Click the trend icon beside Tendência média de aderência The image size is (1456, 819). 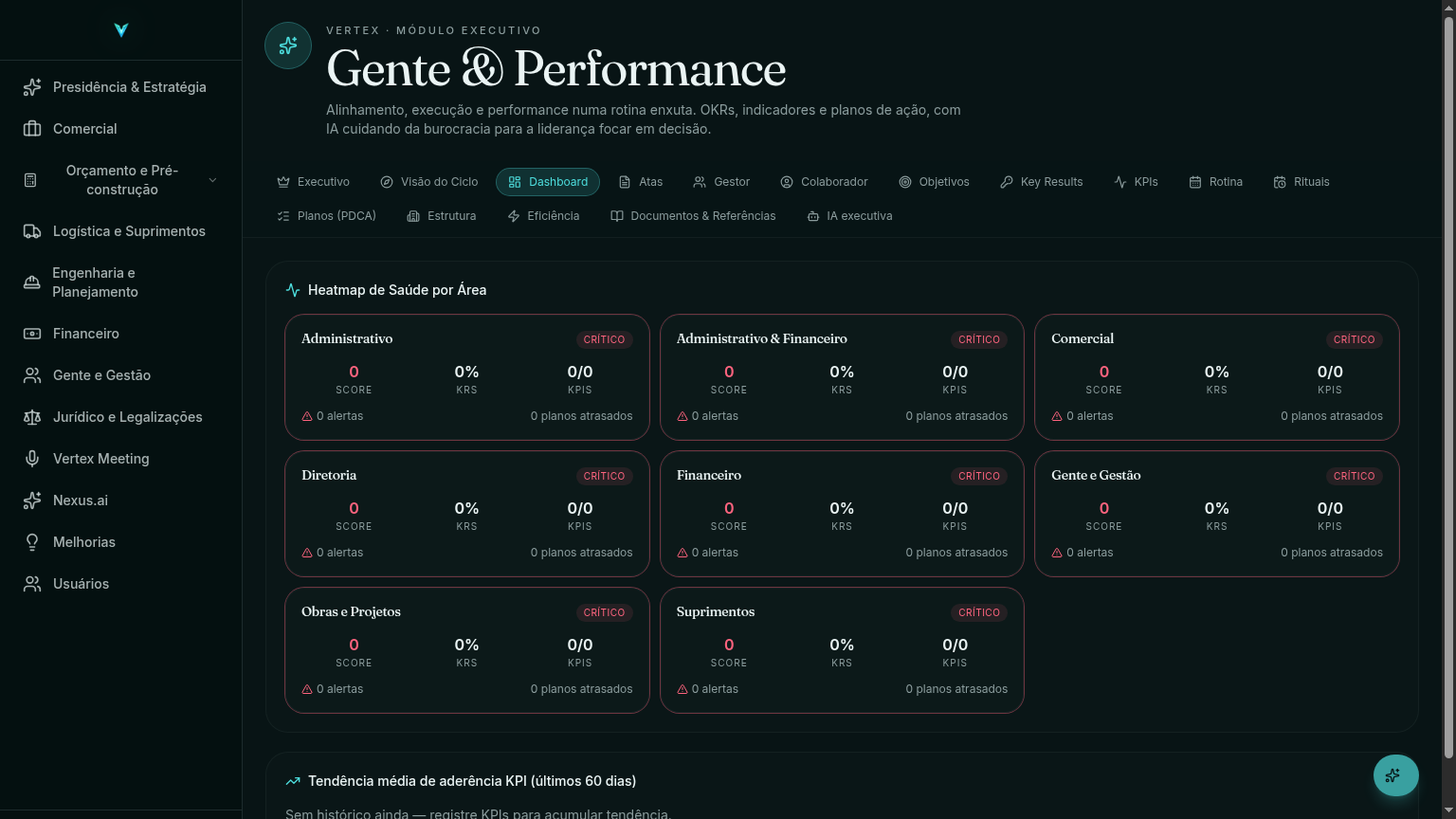293,781
